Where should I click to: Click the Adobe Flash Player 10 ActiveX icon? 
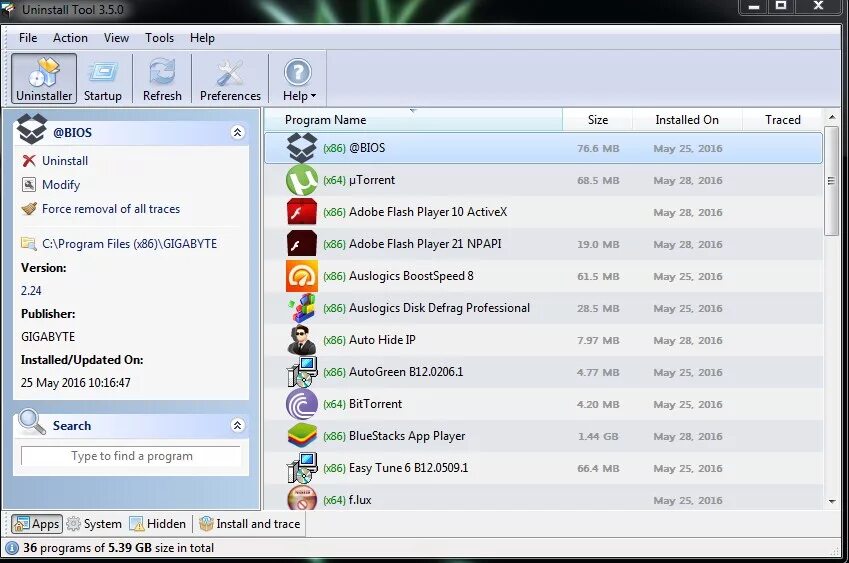[x=302, y=212]
